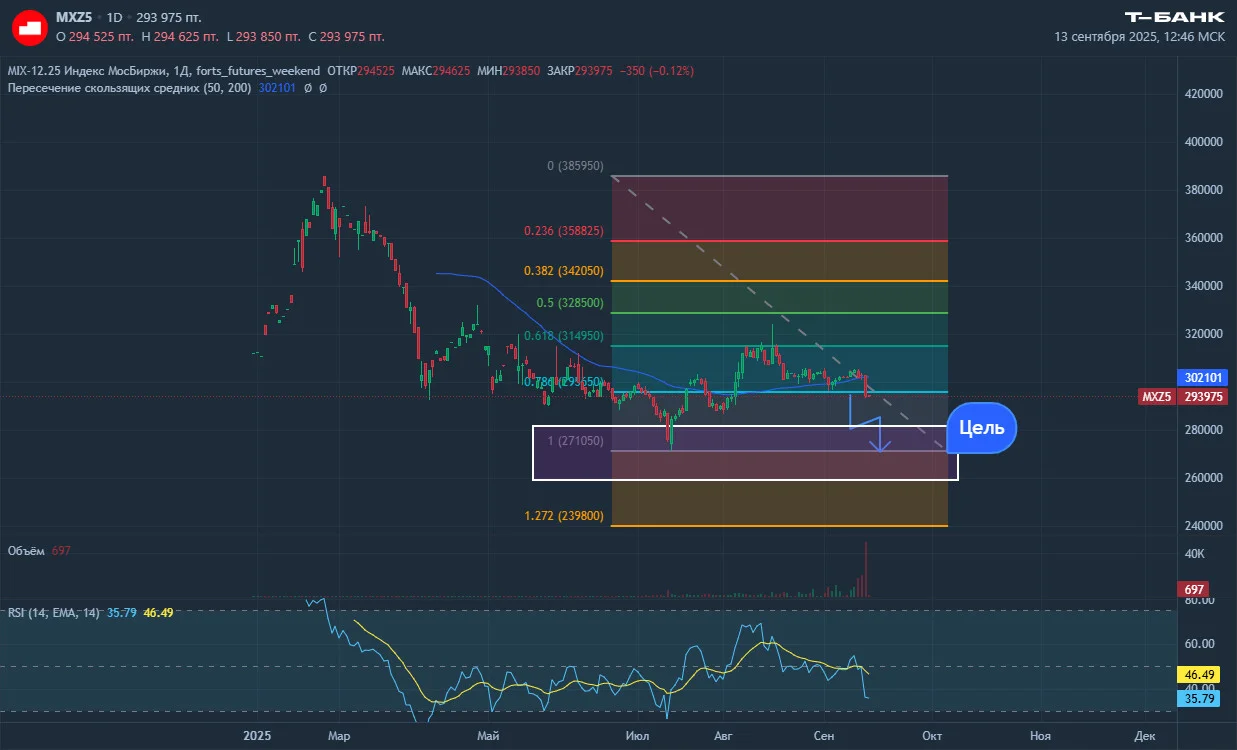Click the Fibonacci label 0 (385950)
Image resolution: width=1237 pixels, height=750 pixels.
[x=575, y=166]
